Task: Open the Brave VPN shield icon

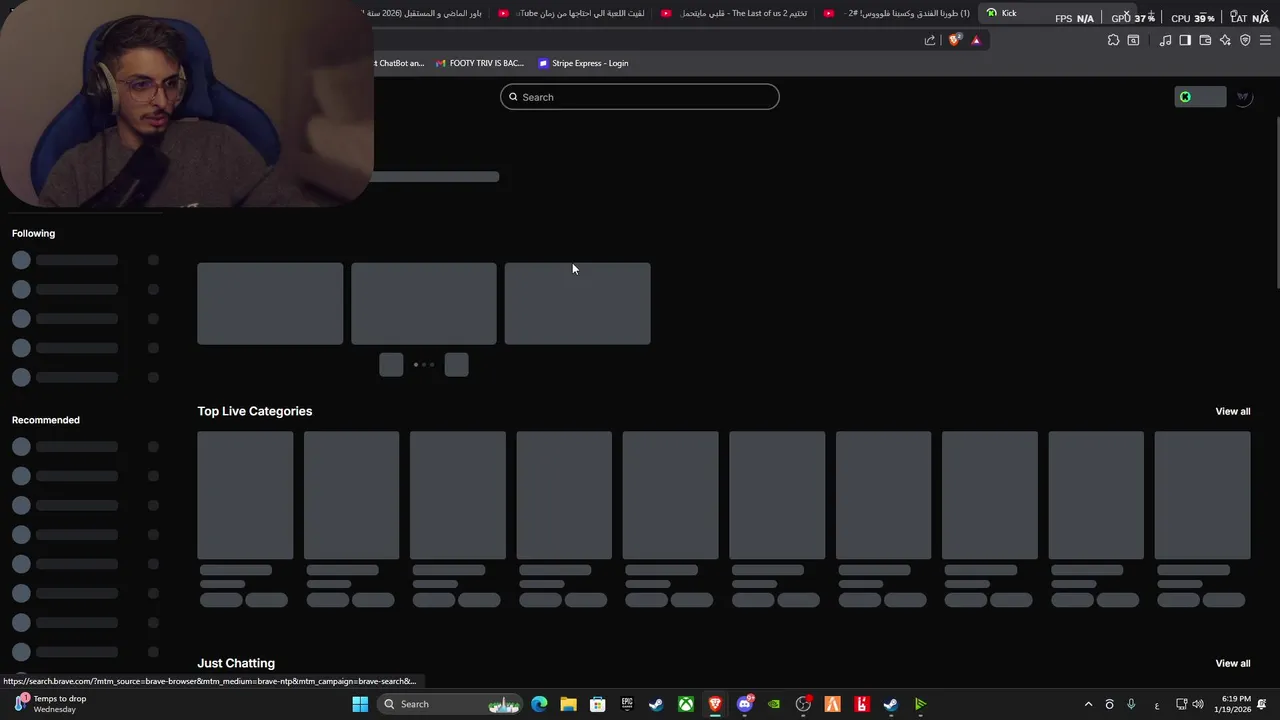Action: [1245, 40]
